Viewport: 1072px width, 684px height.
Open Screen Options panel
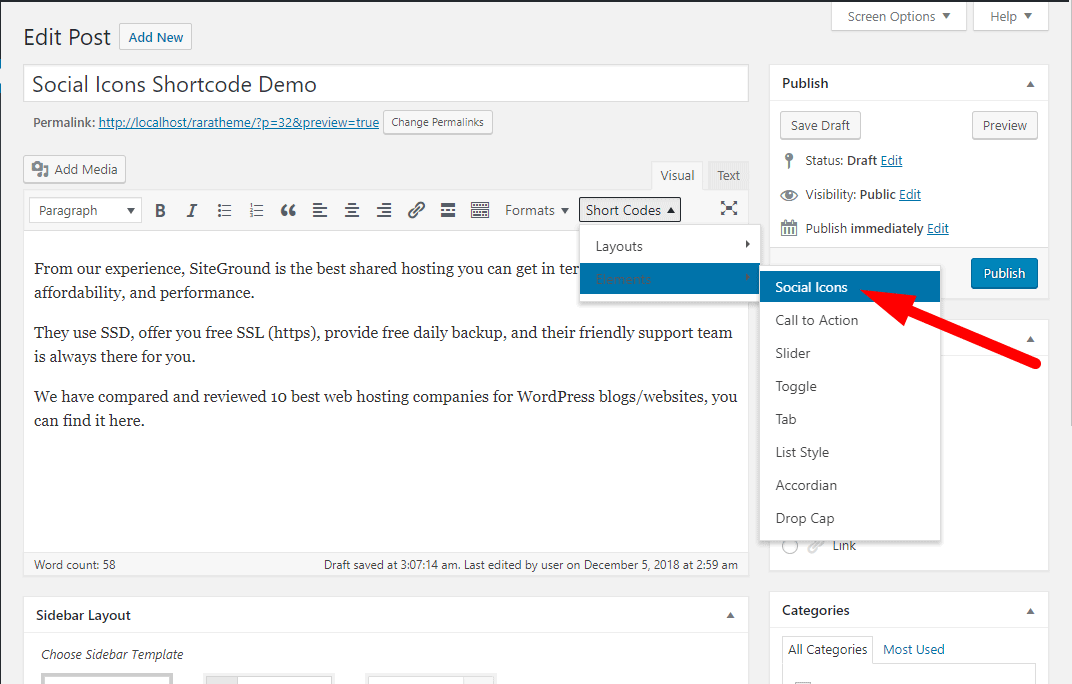[898, 16]
